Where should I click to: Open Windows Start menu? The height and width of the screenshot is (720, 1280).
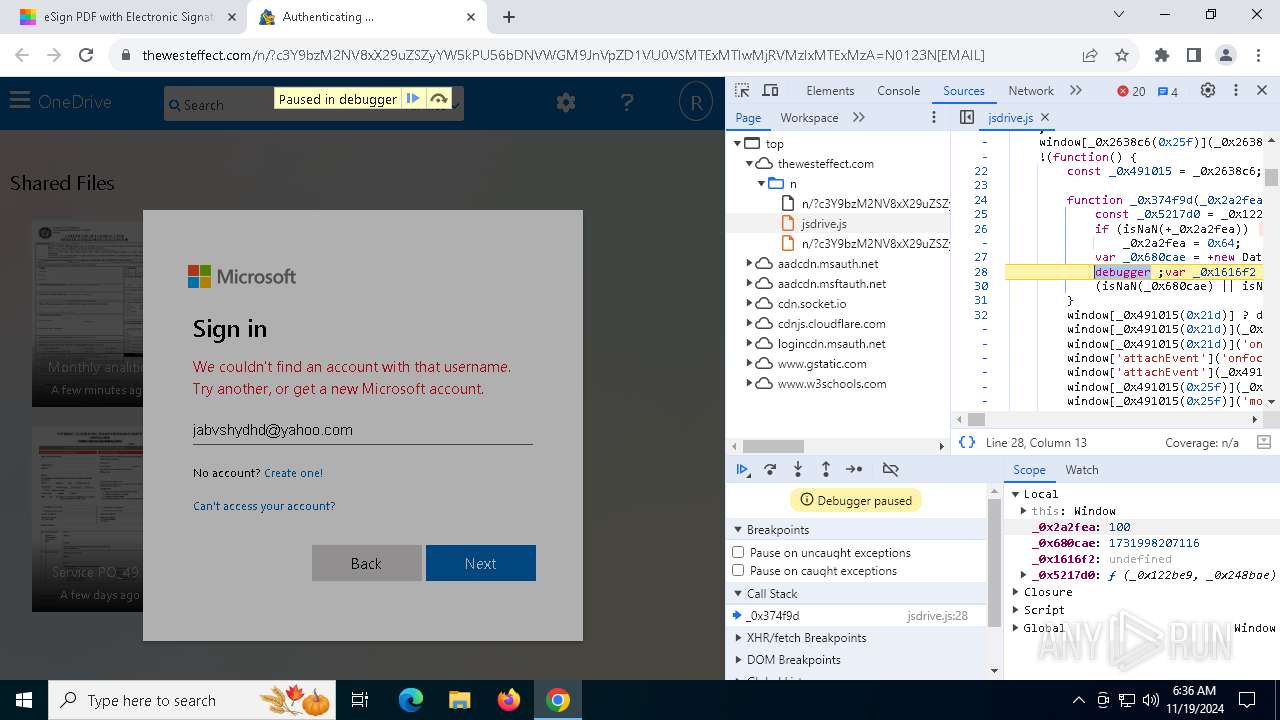[24, 700]
